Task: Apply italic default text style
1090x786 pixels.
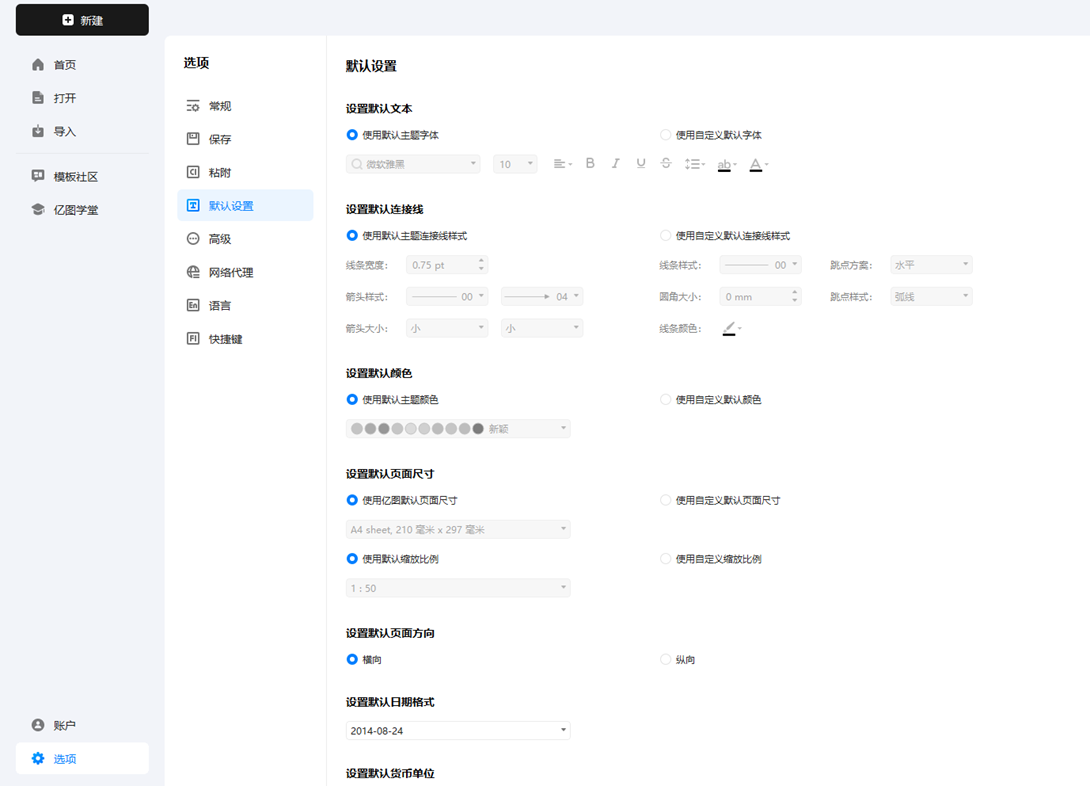Action: pos(614,163)
